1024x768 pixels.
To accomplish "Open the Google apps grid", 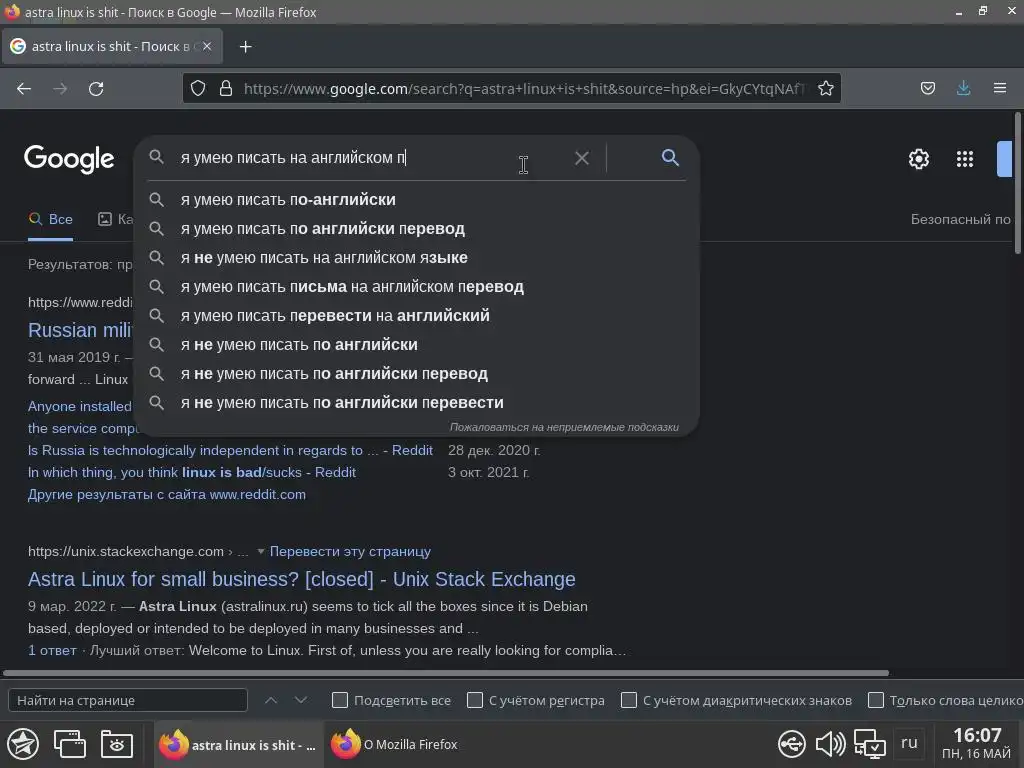I will (x=965, y=159).
